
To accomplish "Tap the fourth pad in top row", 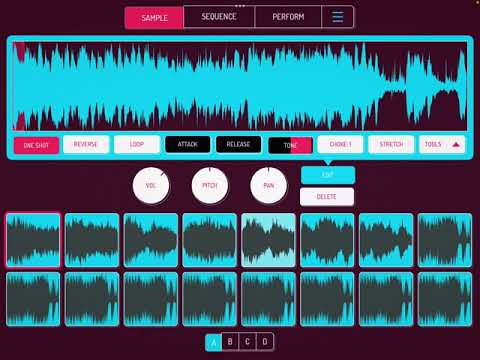I will point(210,240).
